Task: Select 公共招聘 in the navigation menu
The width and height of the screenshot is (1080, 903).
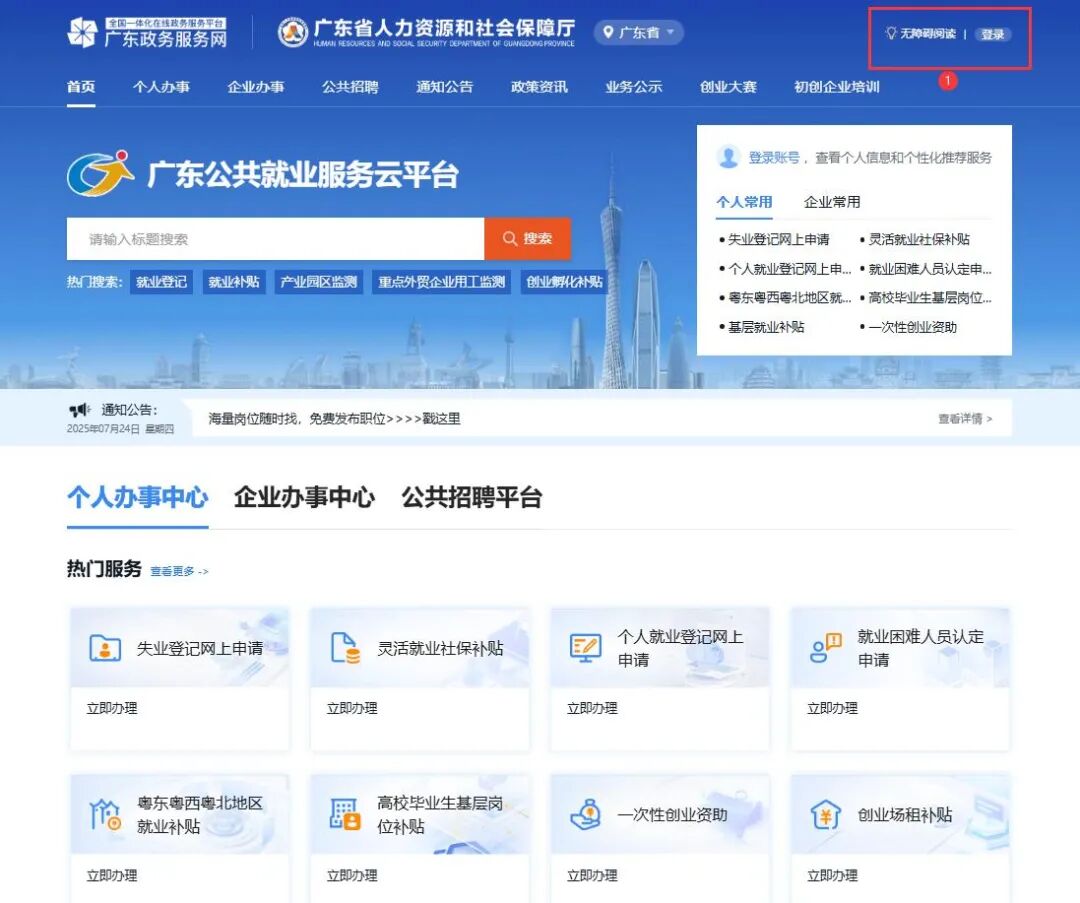Action: 352,87
